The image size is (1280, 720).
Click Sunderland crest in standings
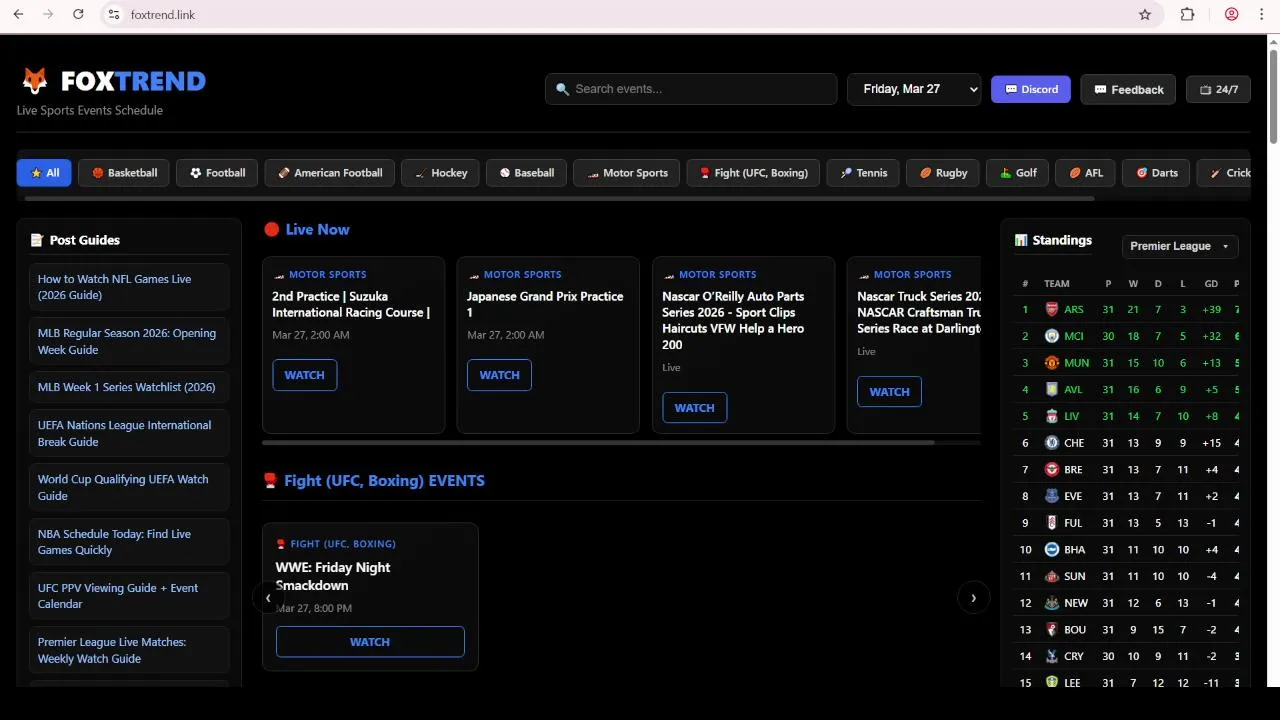tap(1052, 576)
